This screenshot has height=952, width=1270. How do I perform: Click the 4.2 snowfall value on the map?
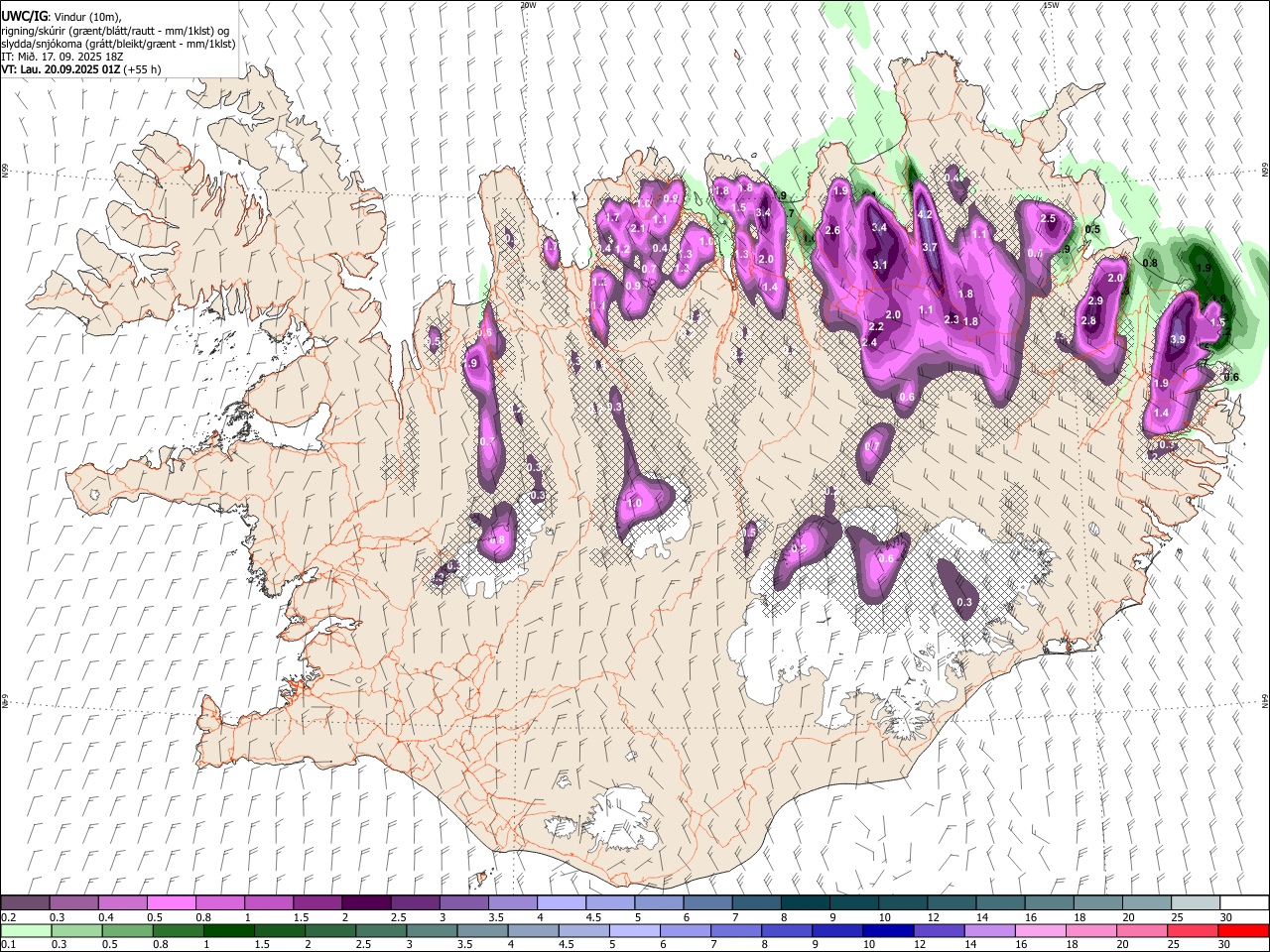coord(926,214)
